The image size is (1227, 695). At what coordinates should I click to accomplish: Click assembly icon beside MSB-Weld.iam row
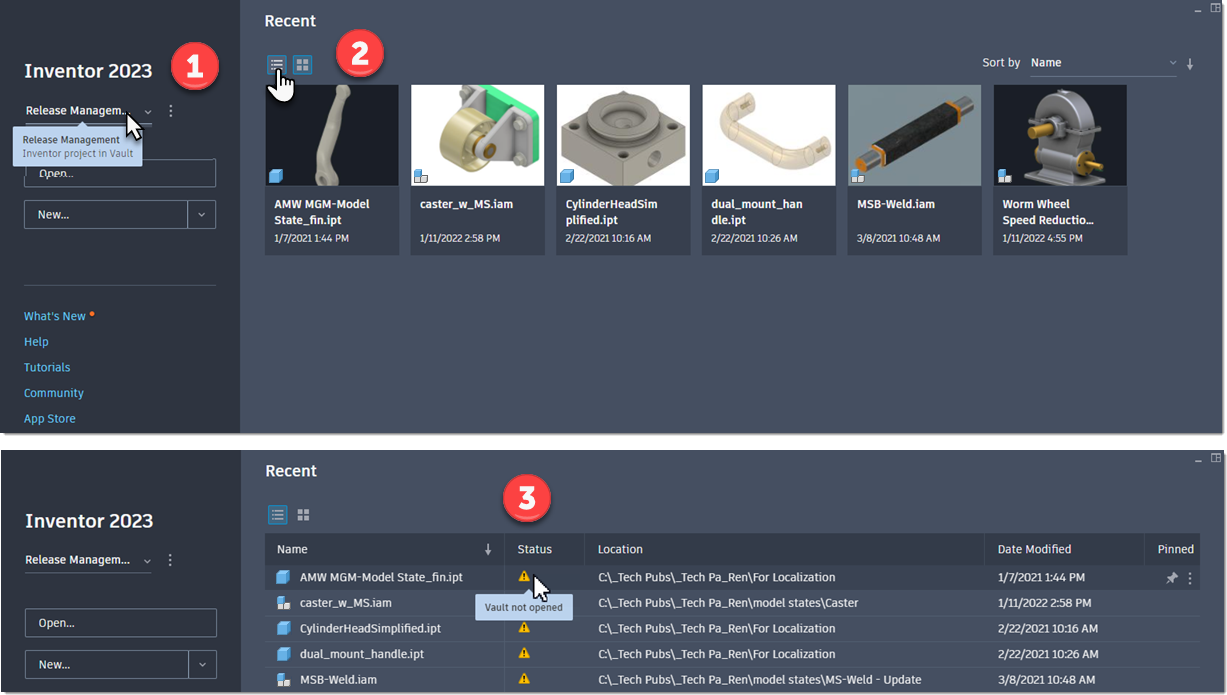(x=283, y=680)
